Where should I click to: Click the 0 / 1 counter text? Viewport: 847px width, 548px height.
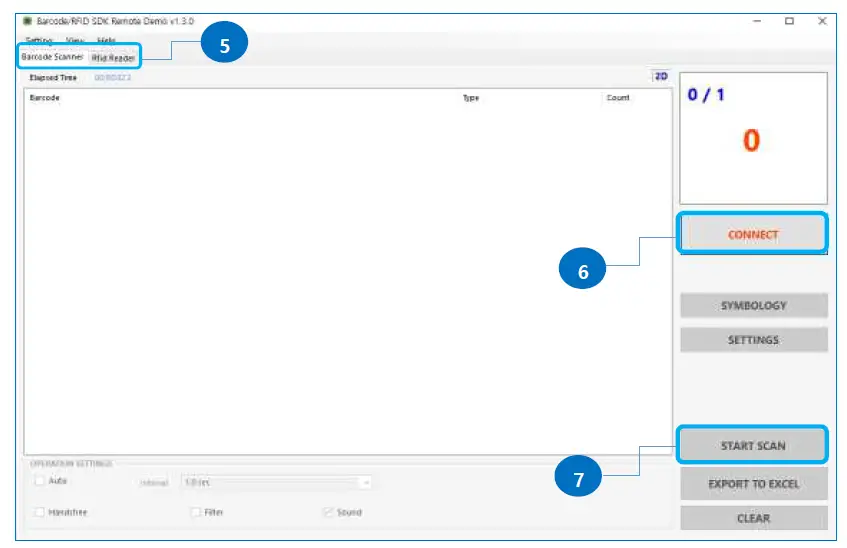[705, 95]
